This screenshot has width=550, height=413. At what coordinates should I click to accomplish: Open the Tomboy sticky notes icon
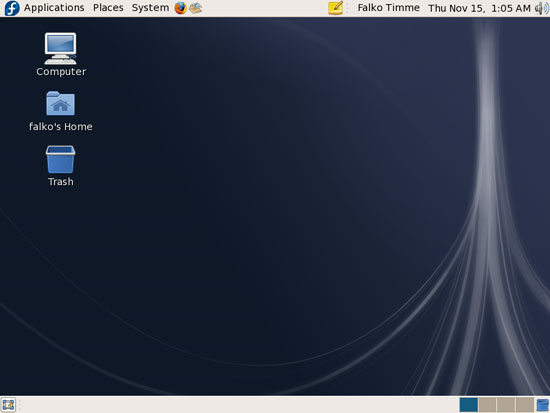click(x=335, y=8)
